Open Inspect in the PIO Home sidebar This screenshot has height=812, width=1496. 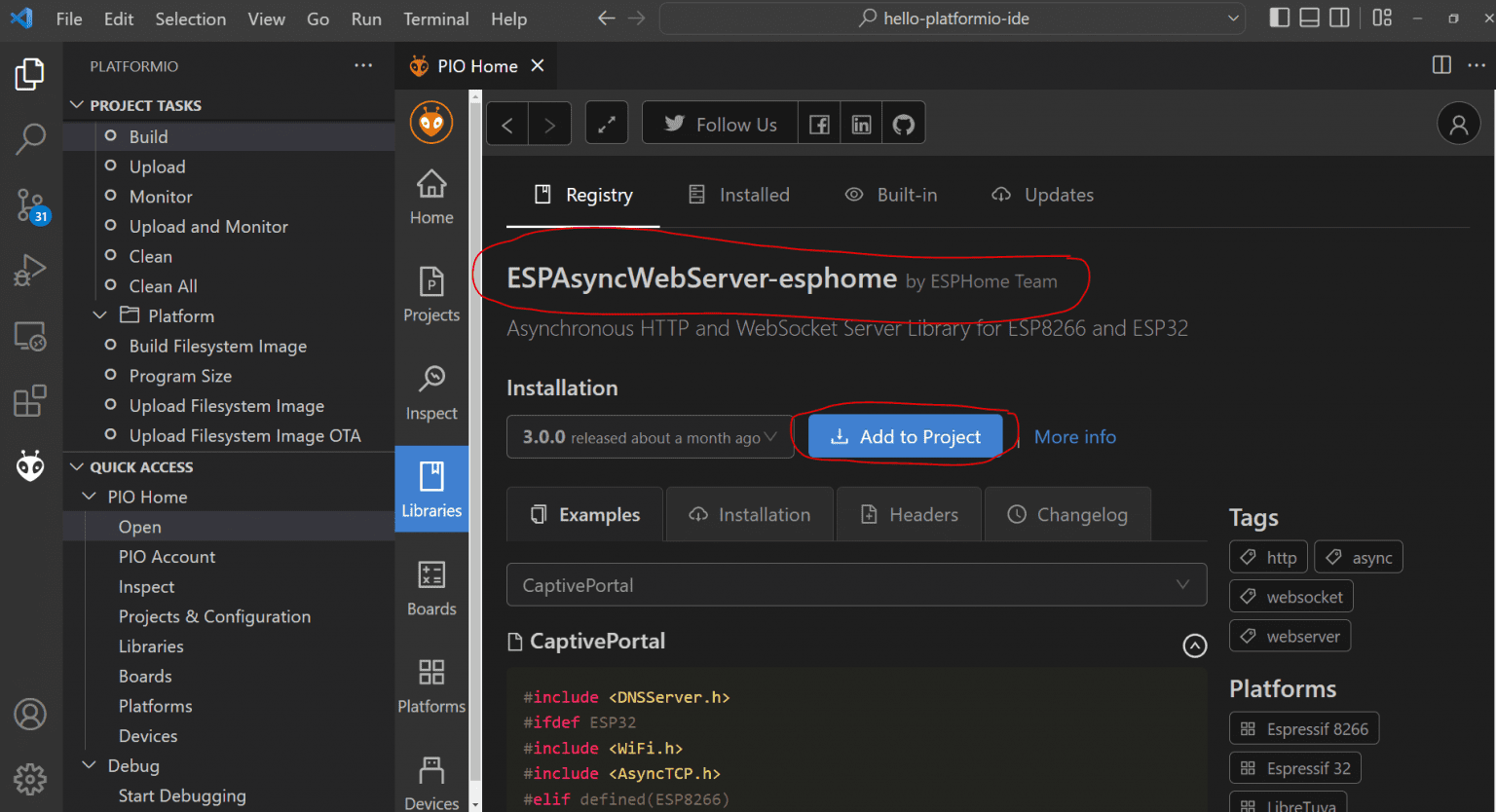click(x=431, y=393)
